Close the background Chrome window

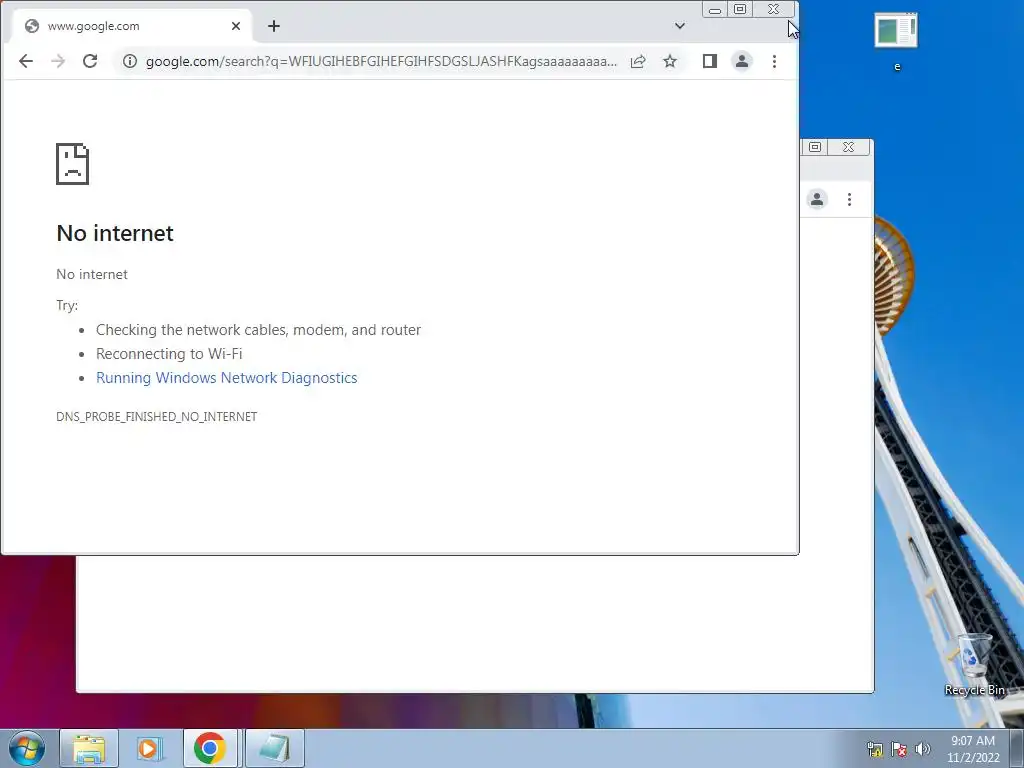848,147
